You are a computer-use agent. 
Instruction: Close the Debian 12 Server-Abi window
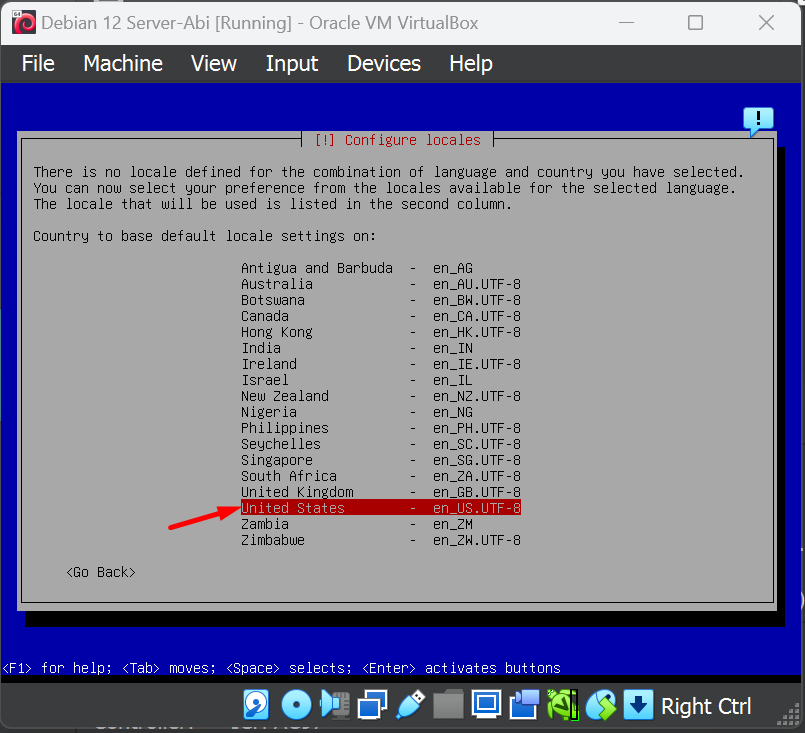[x=766, y=23]
